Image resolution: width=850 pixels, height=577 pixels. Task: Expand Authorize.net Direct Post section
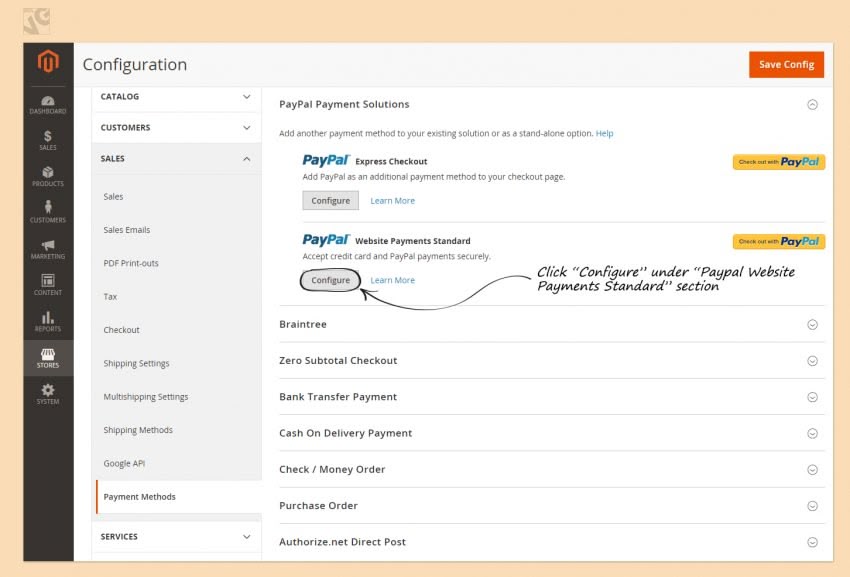click(x=812, y=542)
